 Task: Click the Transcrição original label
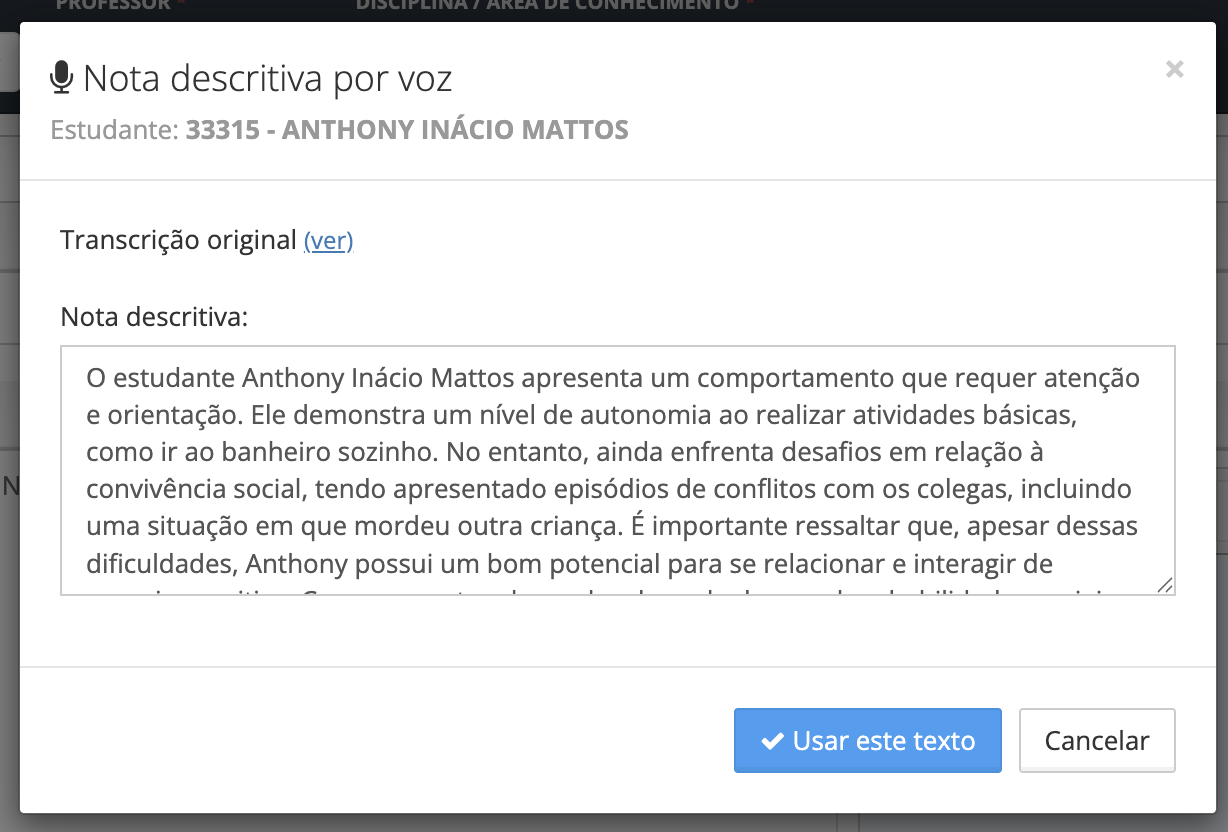tap(180, 240)
